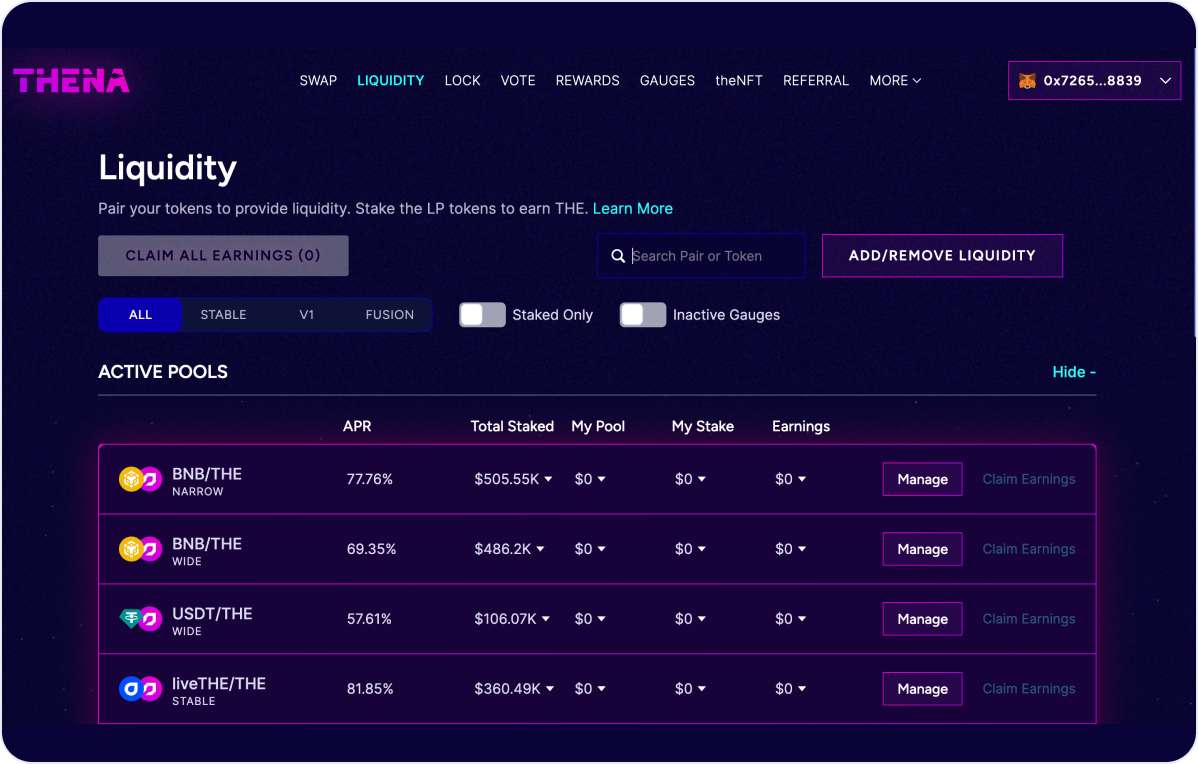
Task: Select the ALL pools filter tab
Action: pyautogui.click(x=140, y=315)
